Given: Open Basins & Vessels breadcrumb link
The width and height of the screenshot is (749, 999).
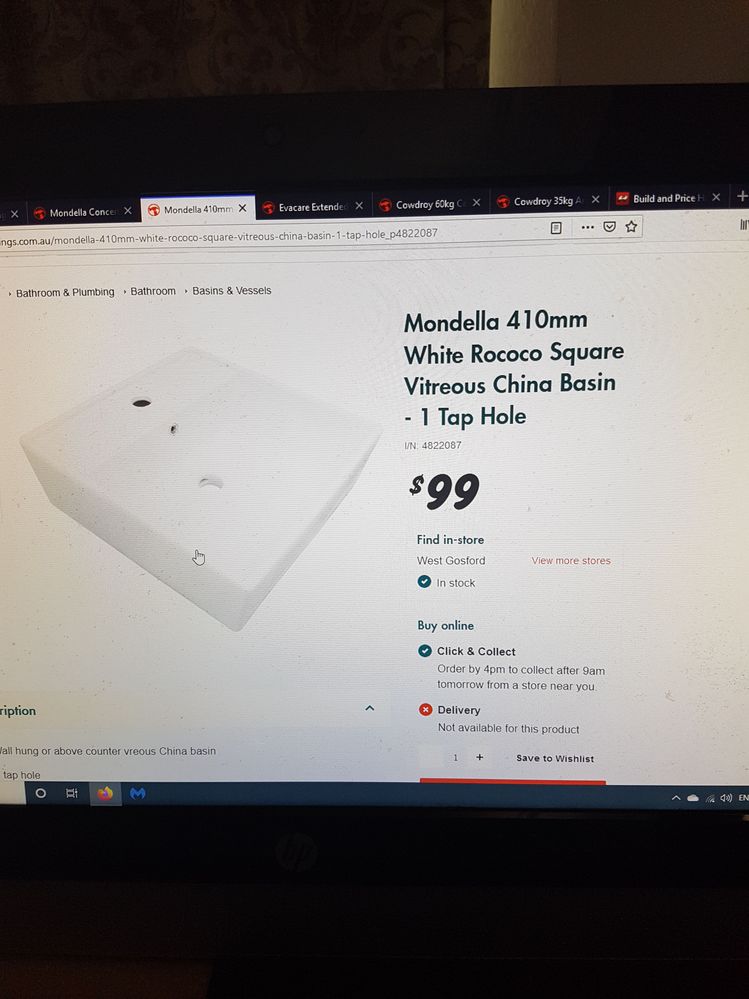Looking at the screenshot, I should [232, 291].
